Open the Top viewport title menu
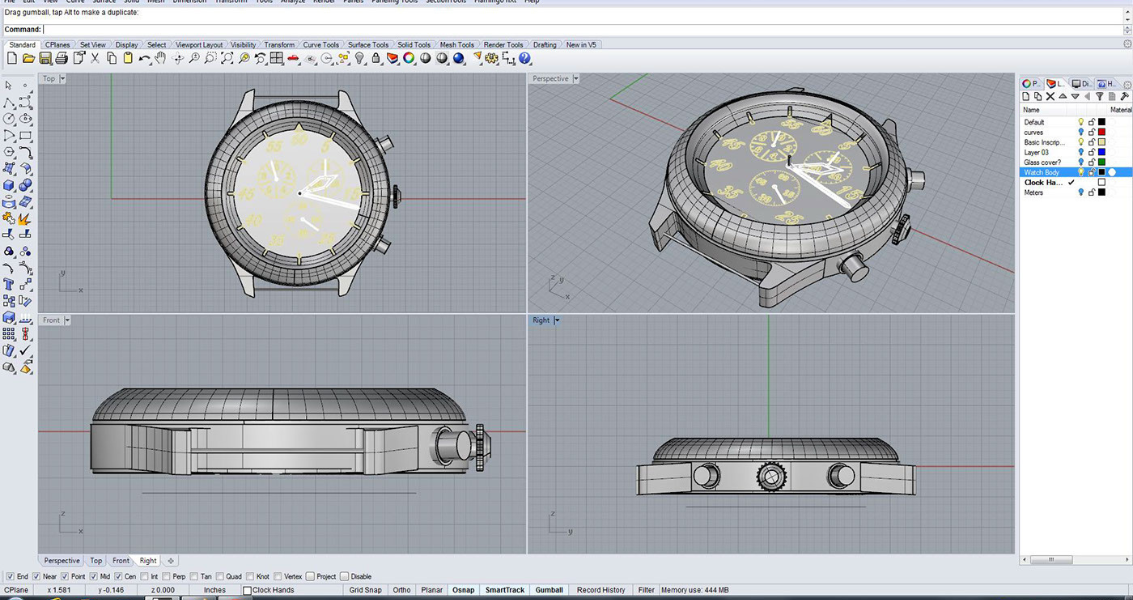The width and height of the screenshot is (1133, 600). 62,78
